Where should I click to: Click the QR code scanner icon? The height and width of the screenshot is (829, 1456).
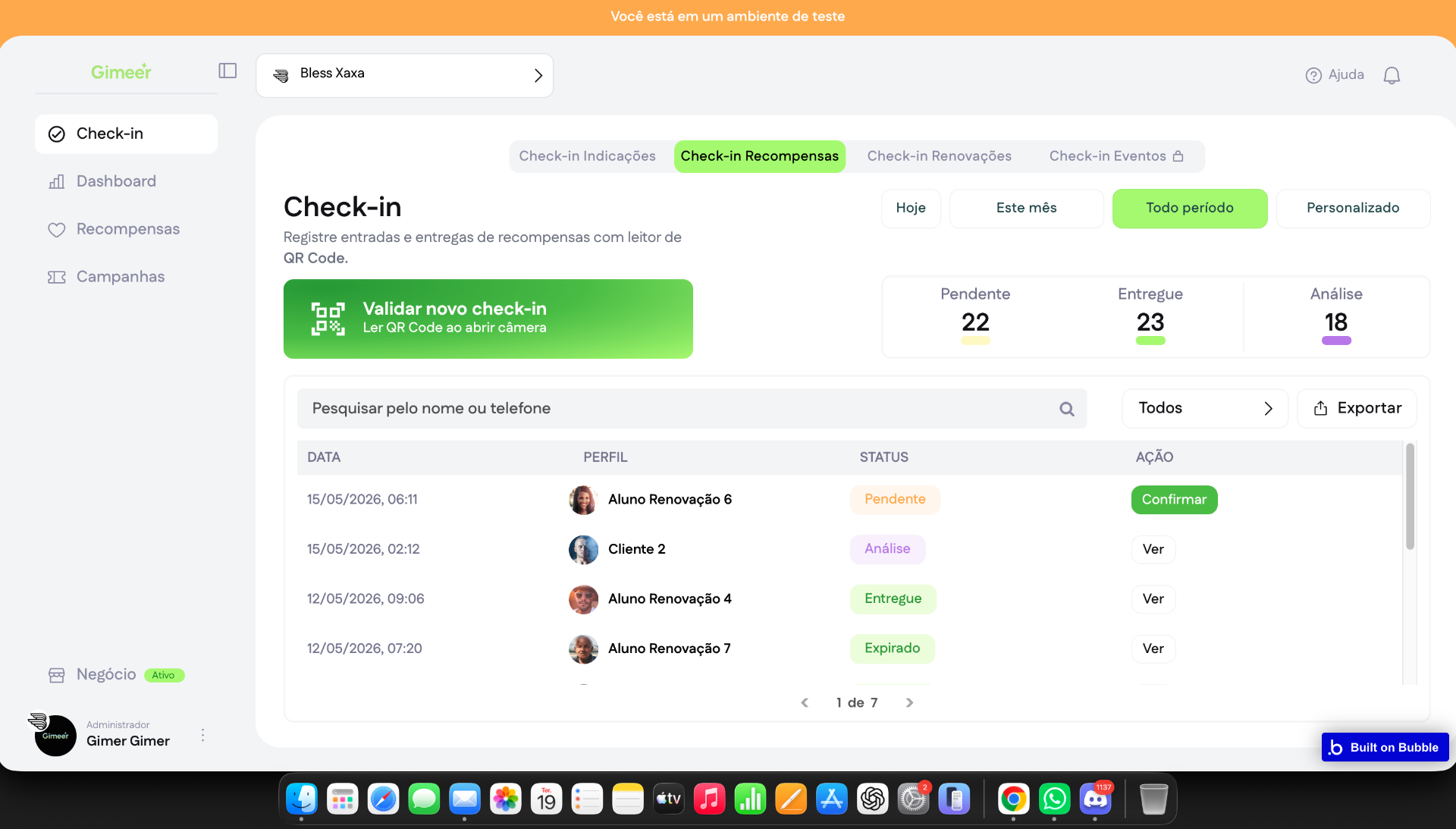(x=328, y=319)
